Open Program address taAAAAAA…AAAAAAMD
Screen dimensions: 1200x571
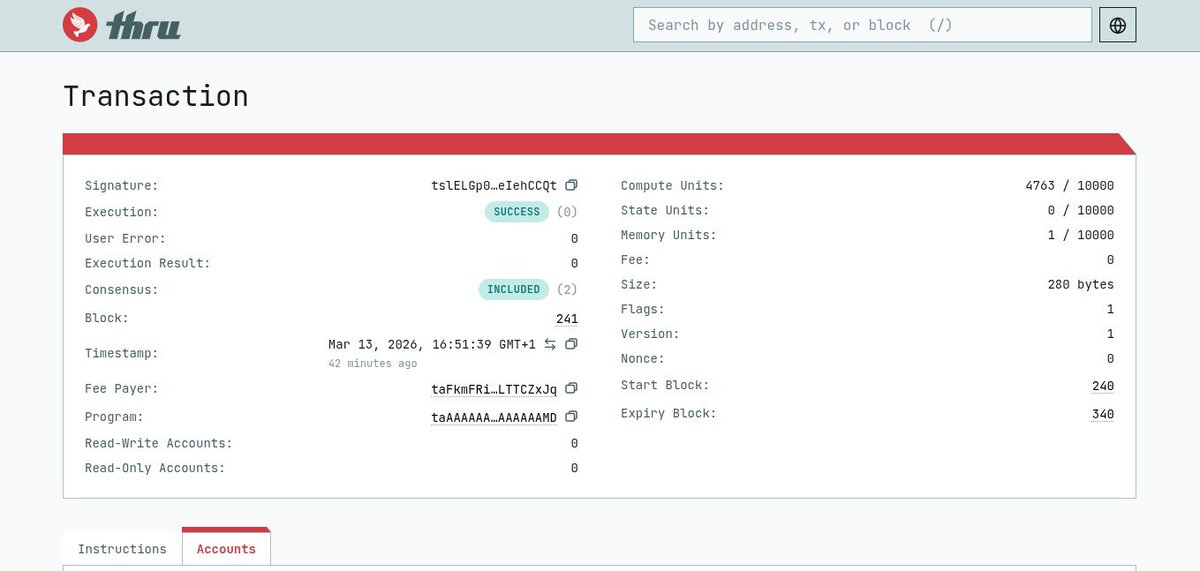pos(494,417)
